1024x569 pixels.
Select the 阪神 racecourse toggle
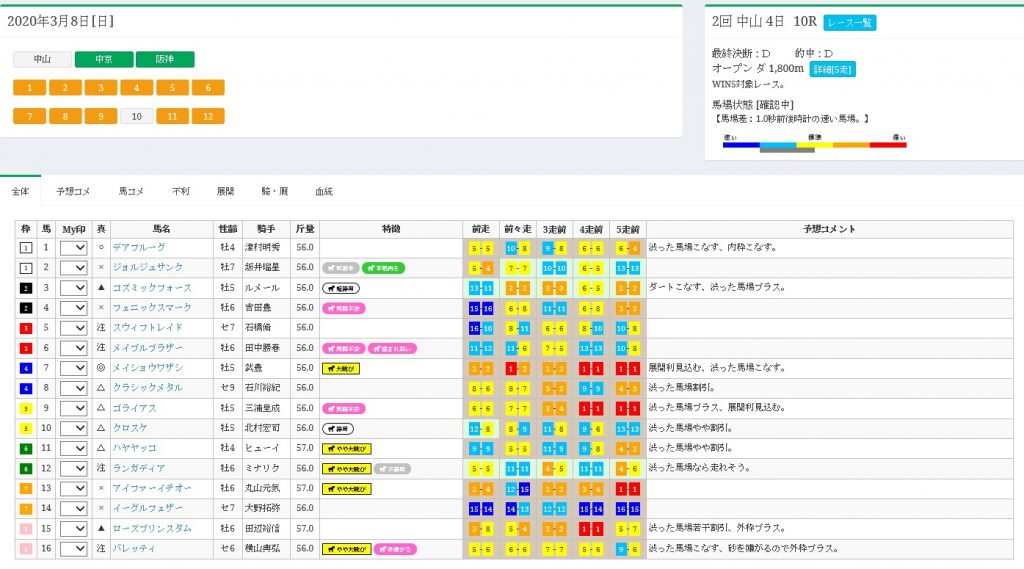[165, 59]
